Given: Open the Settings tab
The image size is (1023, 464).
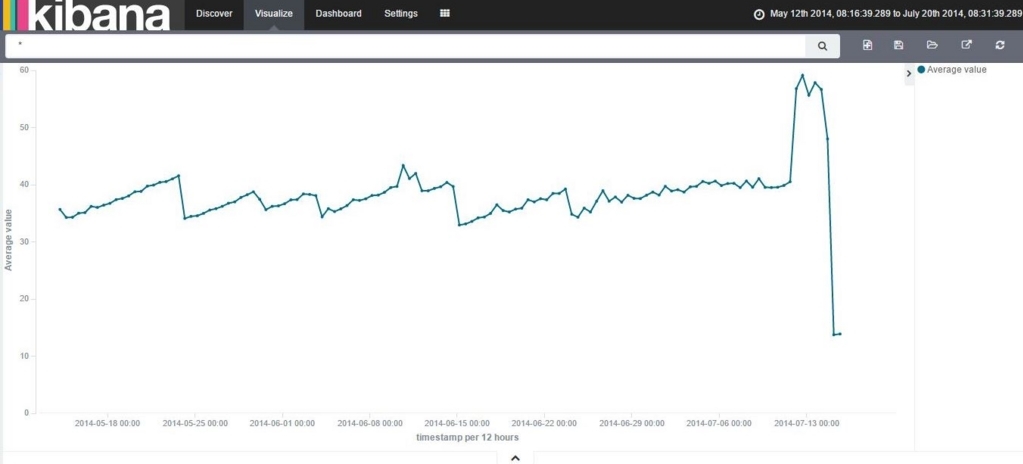Looking at the screenshot, I should coord(401,14).
